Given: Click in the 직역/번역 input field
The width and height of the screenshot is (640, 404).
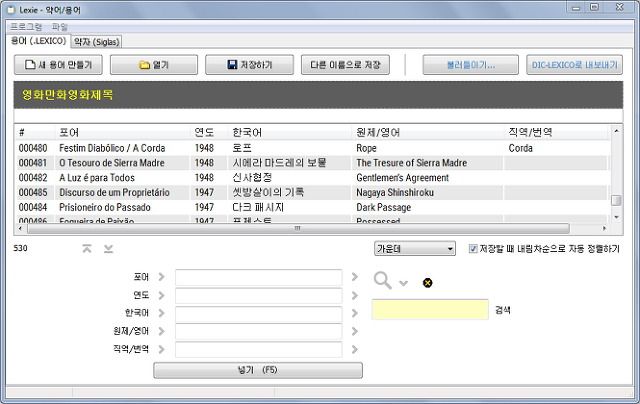Looking at the screenshot, I should click(x=258, y=350).
